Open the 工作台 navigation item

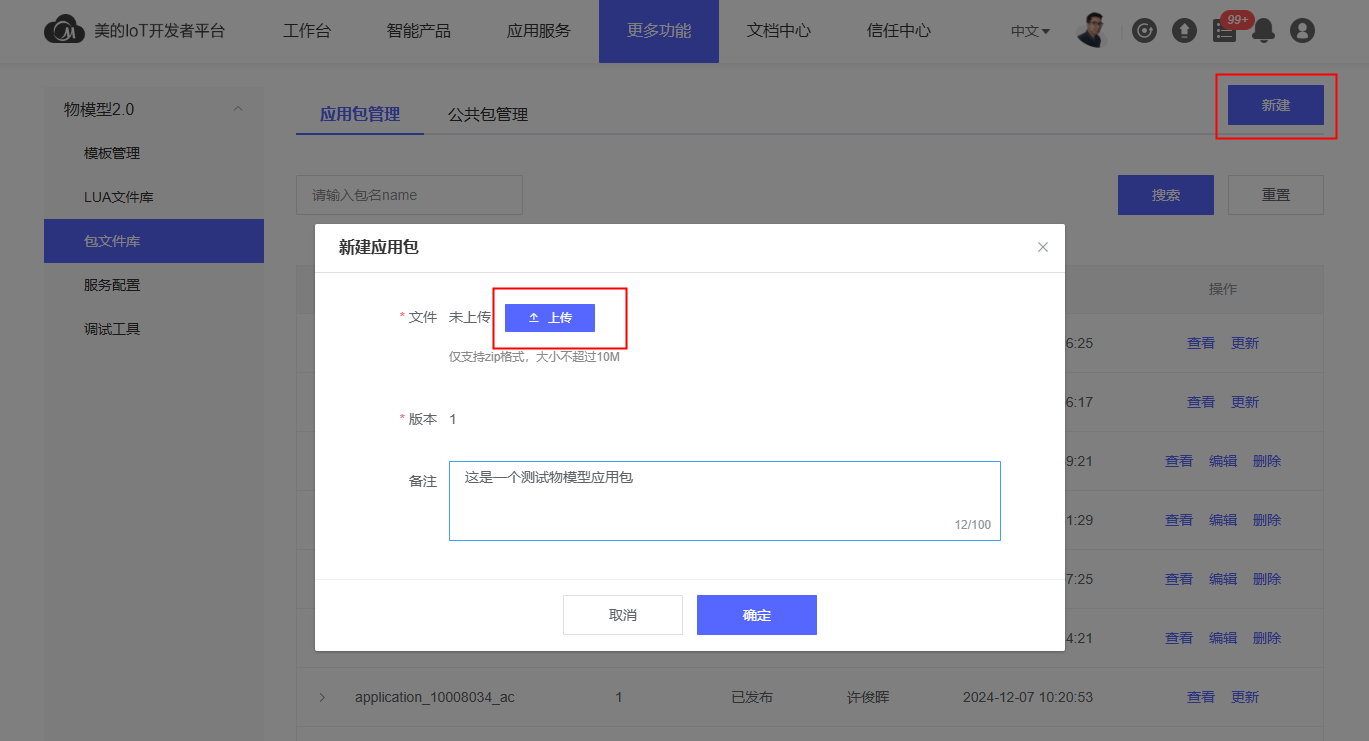pos(307,31)
